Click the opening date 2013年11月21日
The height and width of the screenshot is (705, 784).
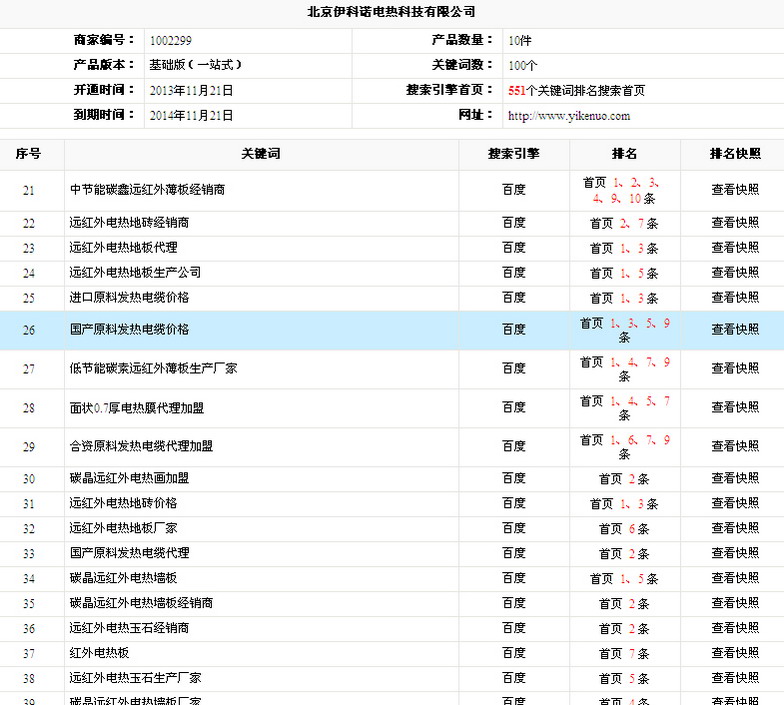click(191, 90)
